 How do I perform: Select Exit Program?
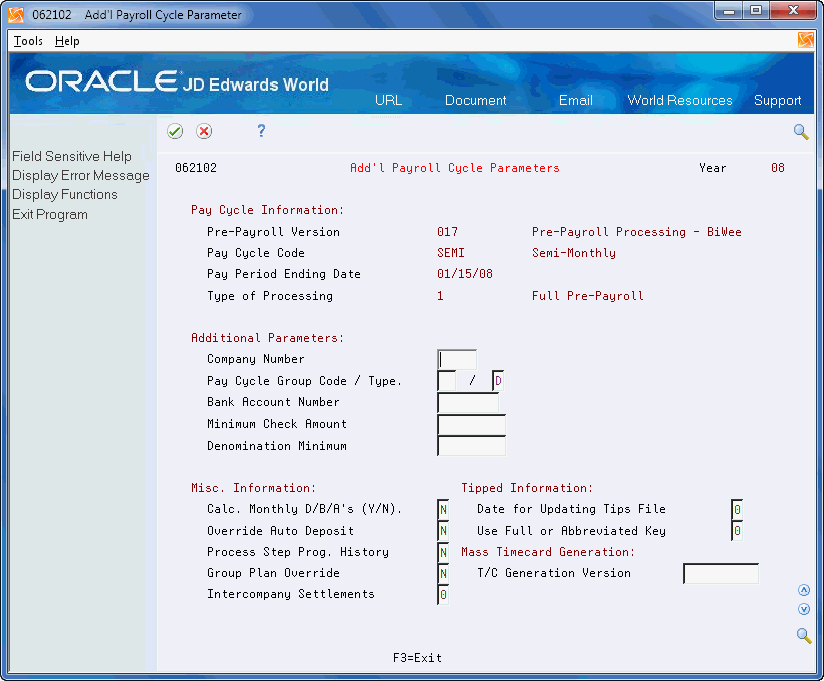[x=50, y=214]
